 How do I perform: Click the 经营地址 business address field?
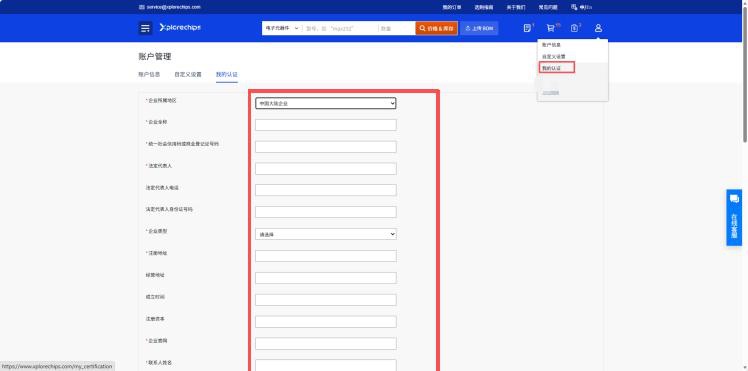(326, 278)
